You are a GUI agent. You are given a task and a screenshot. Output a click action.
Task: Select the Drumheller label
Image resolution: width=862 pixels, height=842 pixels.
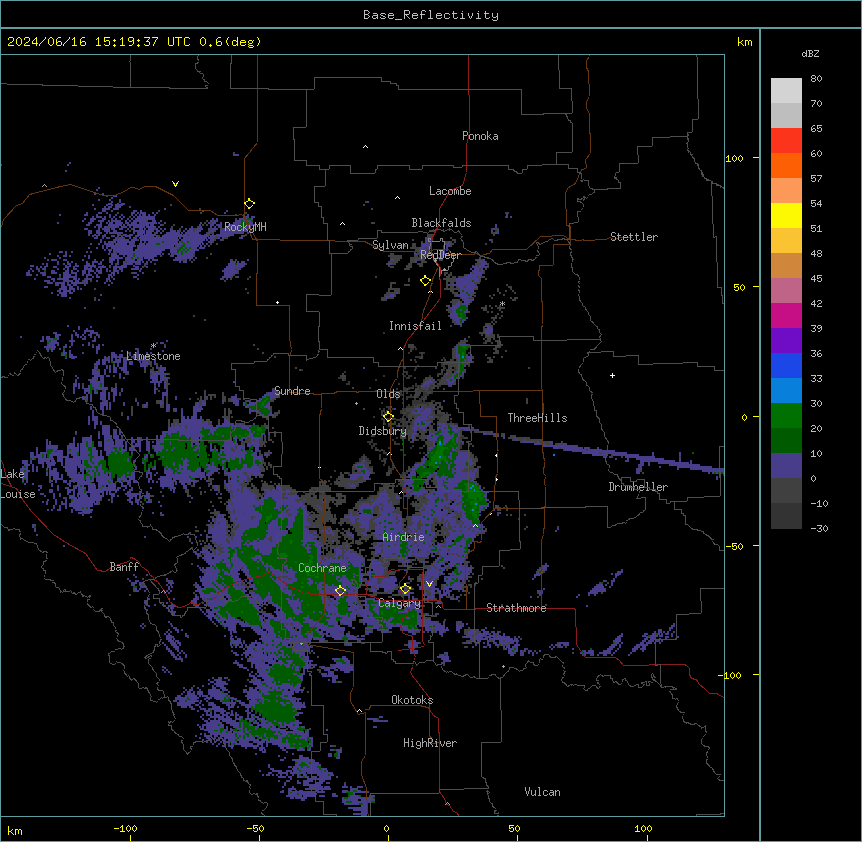coord(638,487)
